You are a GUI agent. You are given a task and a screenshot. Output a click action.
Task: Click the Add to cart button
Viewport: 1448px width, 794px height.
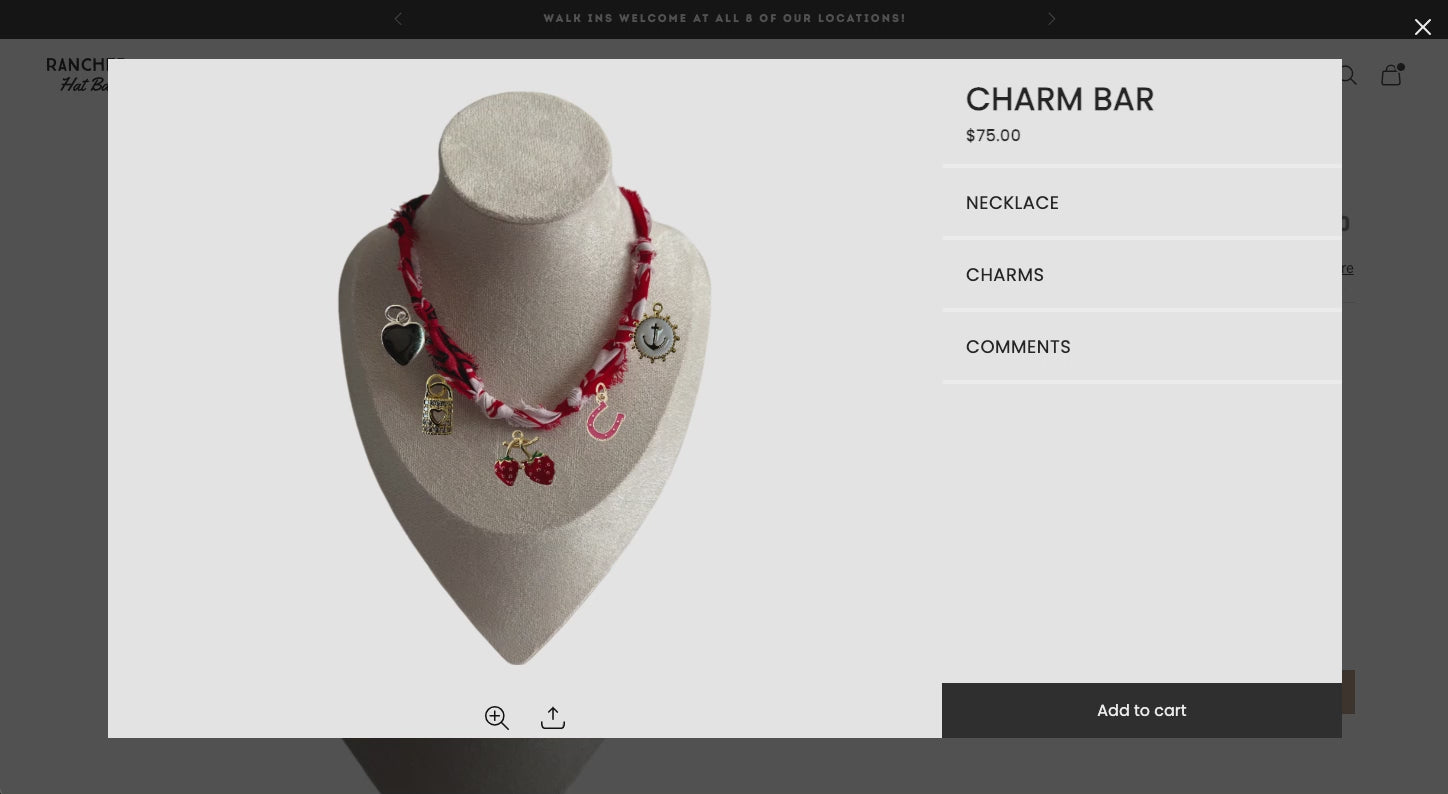tap(1142, 710)
